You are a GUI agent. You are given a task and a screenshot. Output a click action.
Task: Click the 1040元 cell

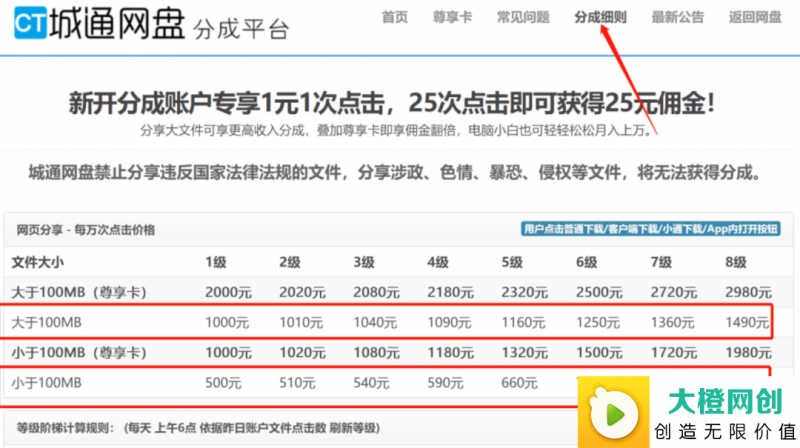coord(375,322)
